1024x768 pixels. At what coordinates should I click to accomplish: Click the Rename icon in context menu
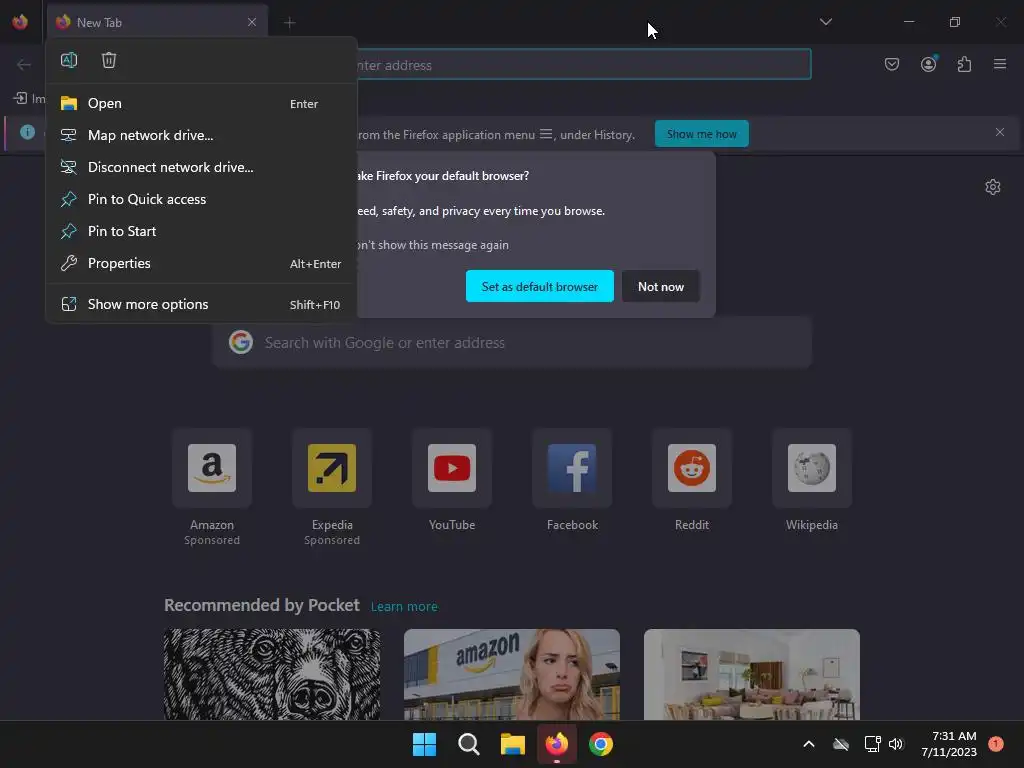click(x=69, y=60)
